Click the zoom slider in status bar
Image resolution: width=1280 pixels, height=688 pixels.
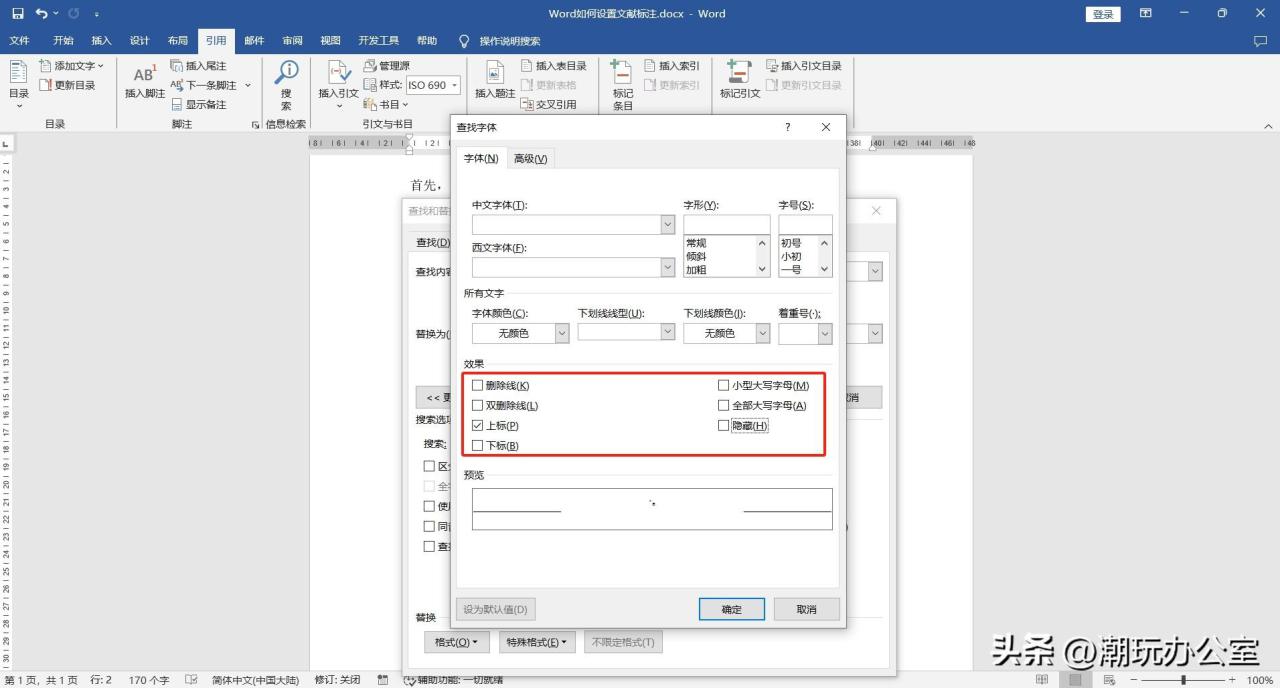[x=1185, y=680]
